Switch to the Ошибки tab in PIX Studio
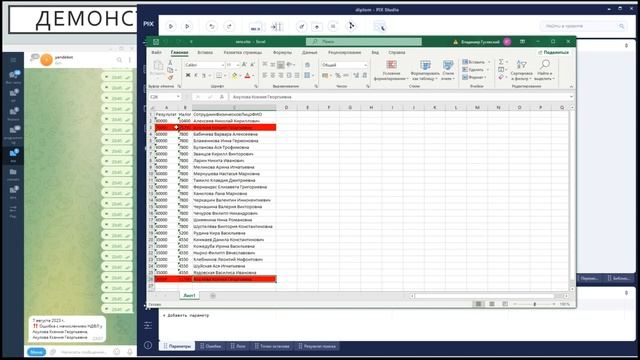 (x=211, y=346)
